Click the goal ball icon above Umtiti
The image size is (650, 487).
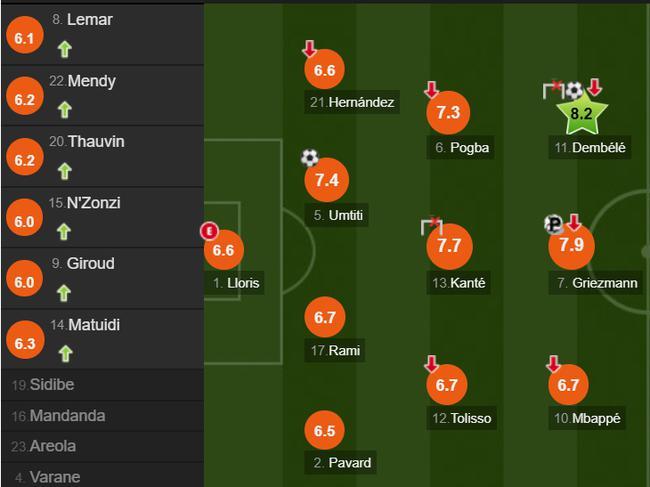(310, 157)
